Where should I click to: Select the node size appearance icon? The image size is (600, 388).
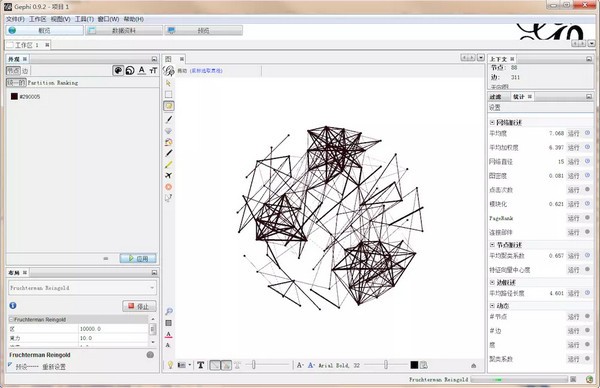coord(130,70)
